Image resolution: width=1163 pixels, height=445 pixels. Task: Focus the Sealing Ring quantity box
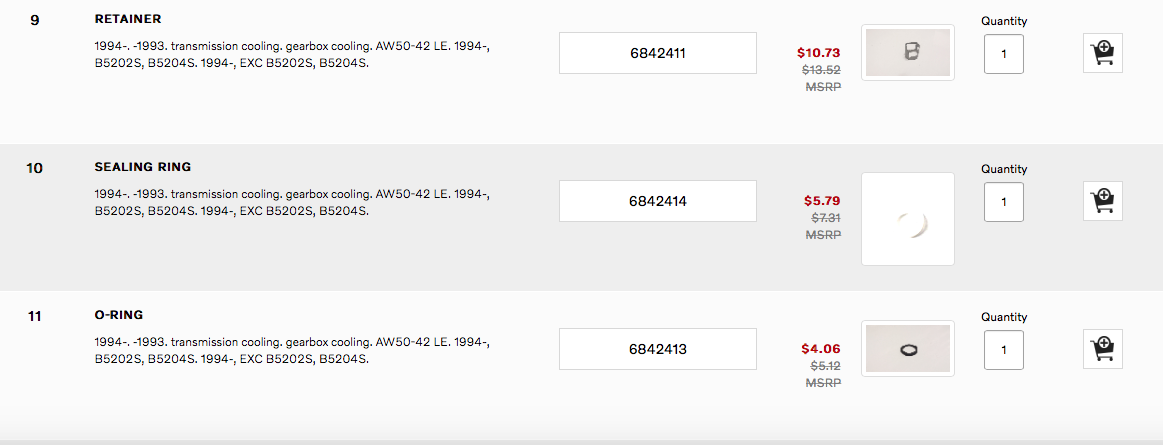click(x=1003, y=201)
